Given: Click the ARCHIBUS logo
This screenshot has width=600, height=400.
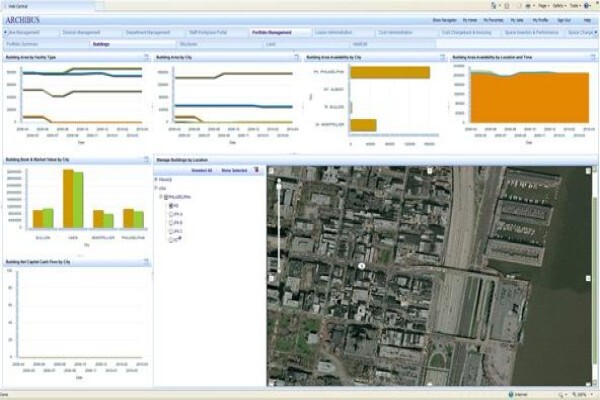Looking at the screenshot, I should (x=23, y=20).
